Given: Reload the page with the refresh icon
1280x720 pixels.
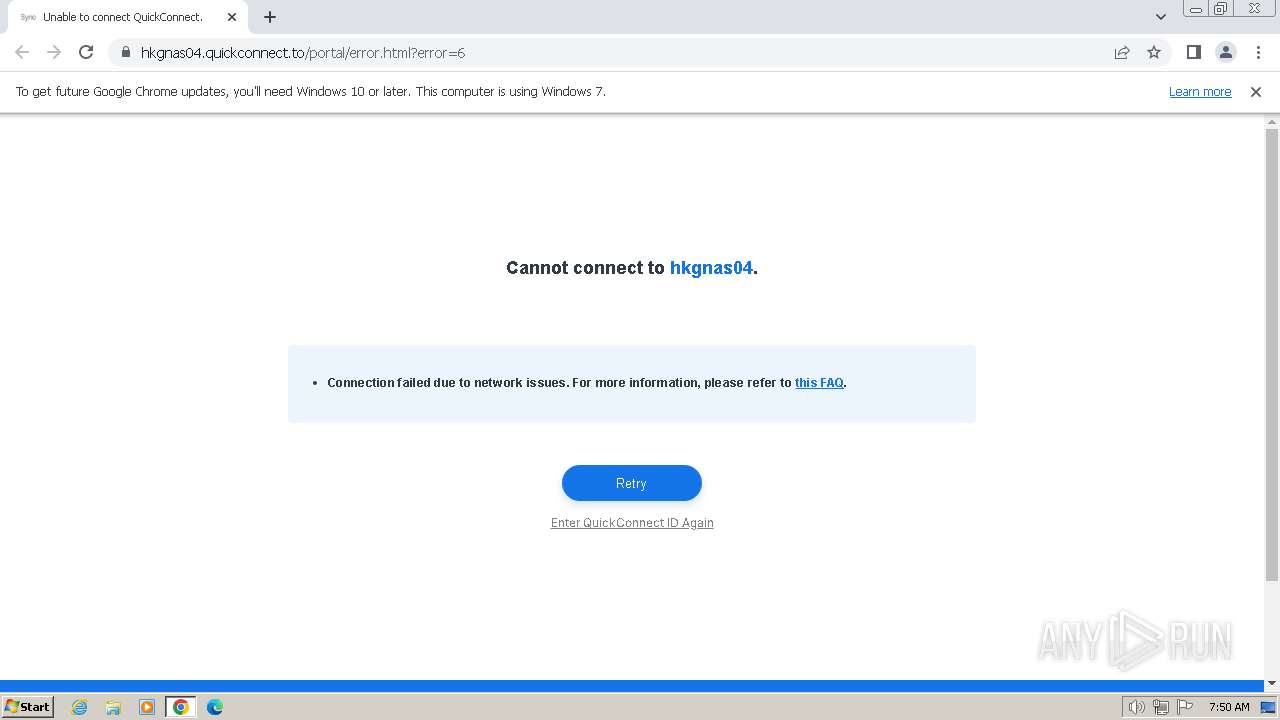Looking at the screenshot, I should point(86,52).
